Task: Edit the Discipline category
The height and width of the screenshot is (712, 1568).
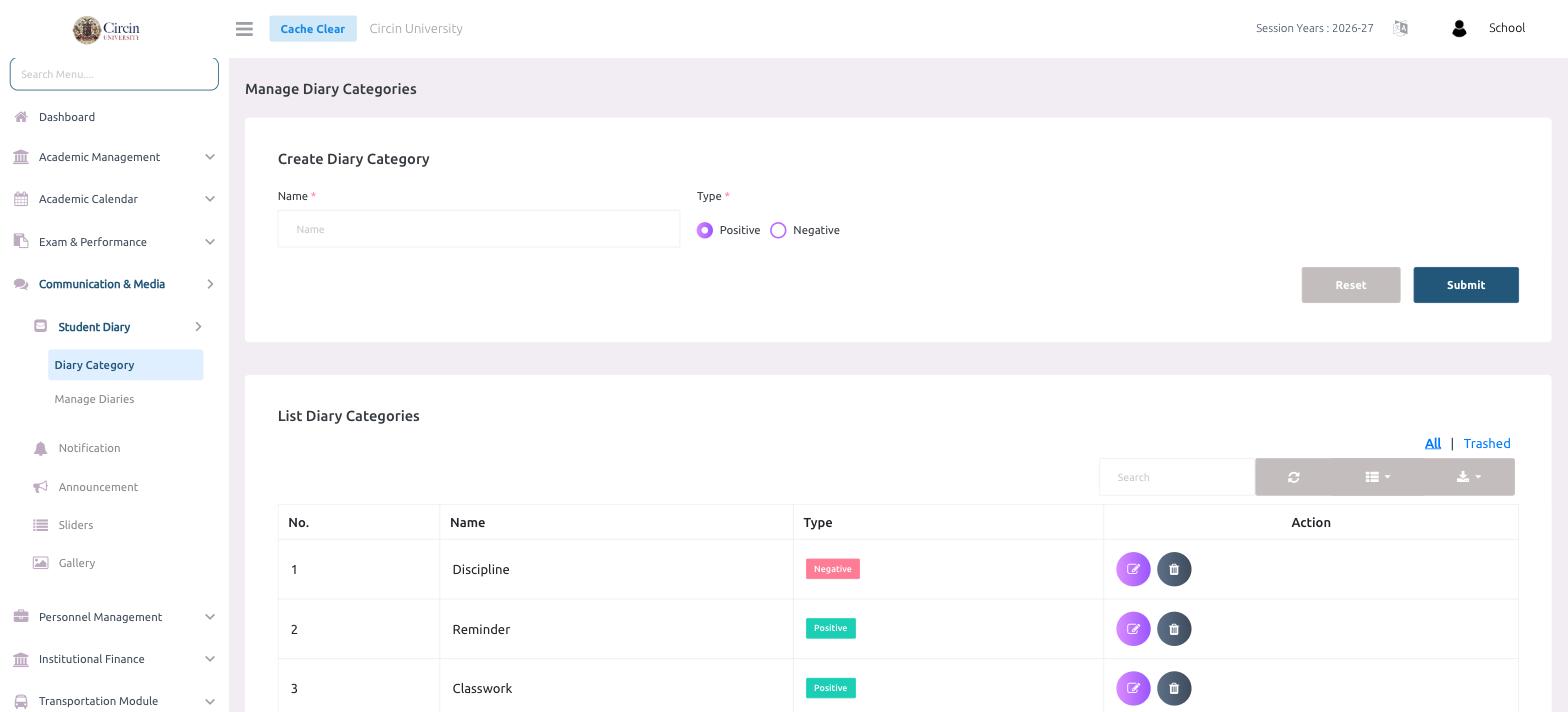Action: [1133, 569]
